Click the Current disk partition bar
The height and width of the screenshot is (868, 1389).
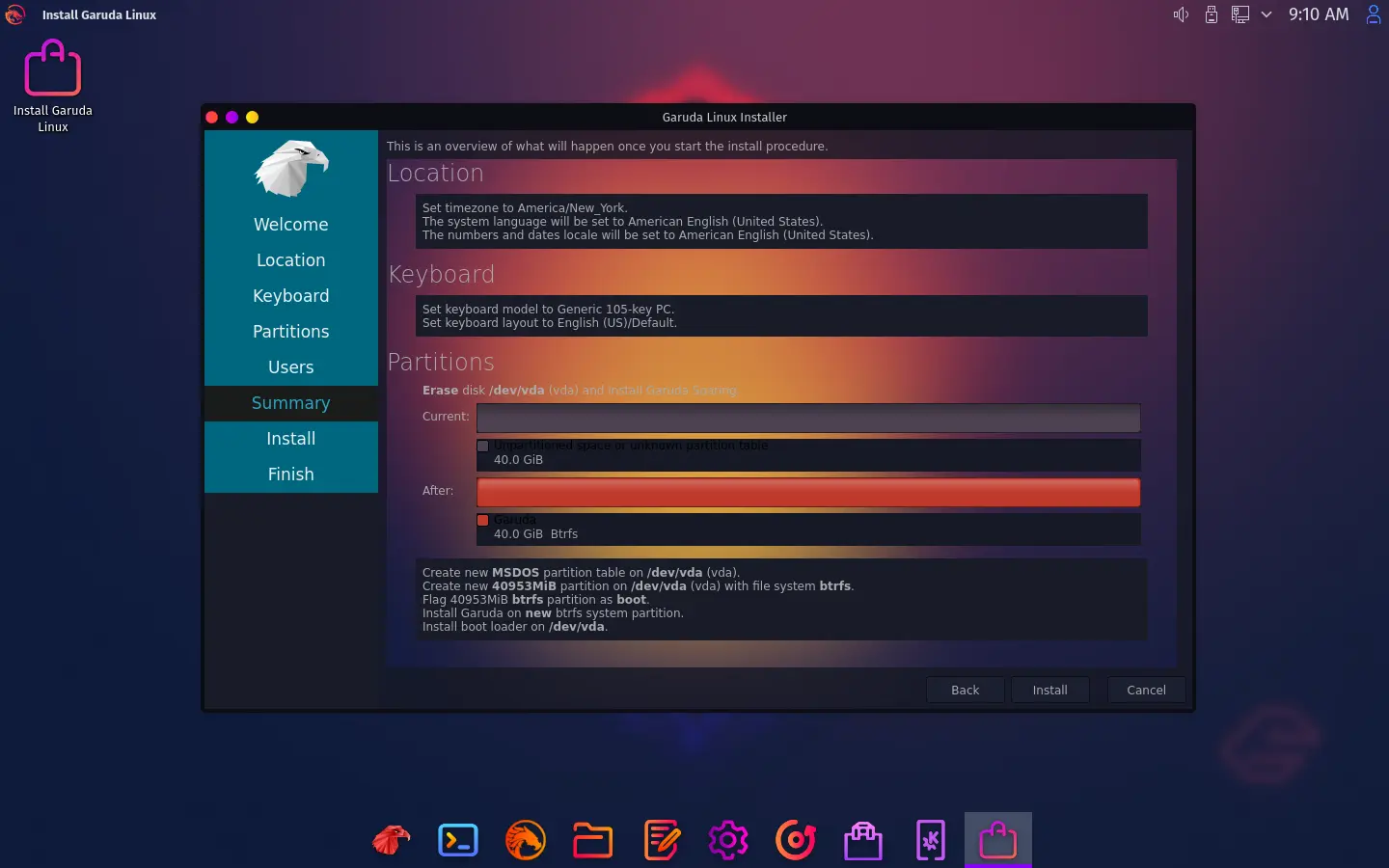(808, 418)
